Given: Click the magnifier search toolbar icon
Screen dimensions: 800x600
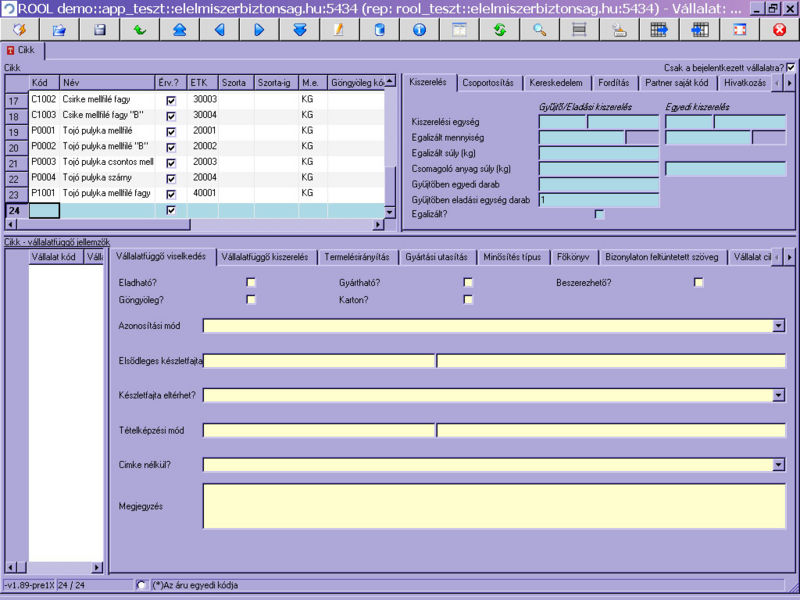Looking at the screenshot, I should (x=539, y=30).
